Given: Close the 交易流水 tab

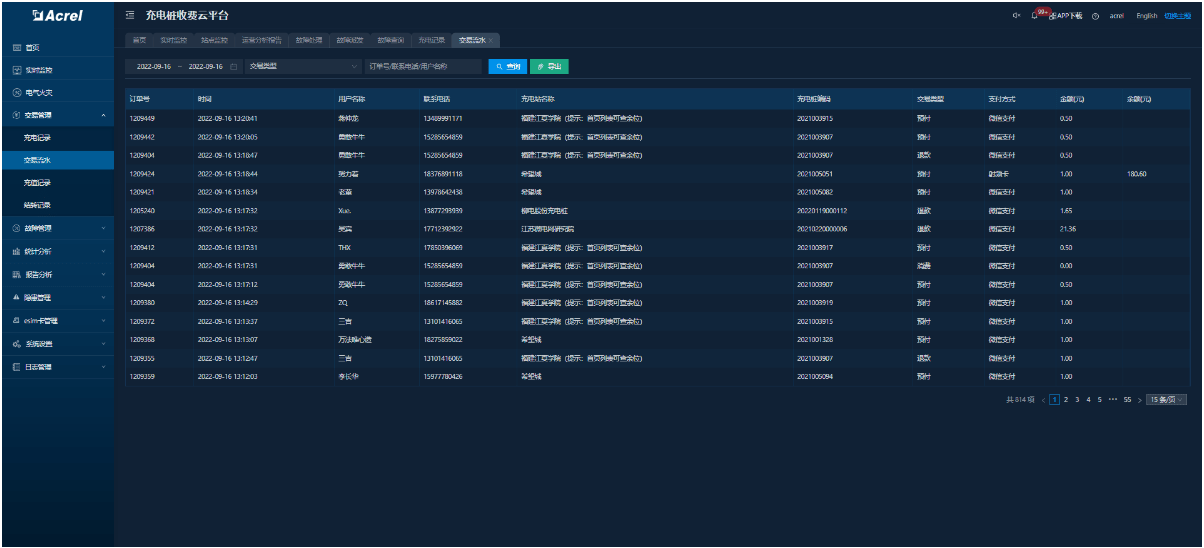Looking at the screenshot, I should tap(491, 40).
